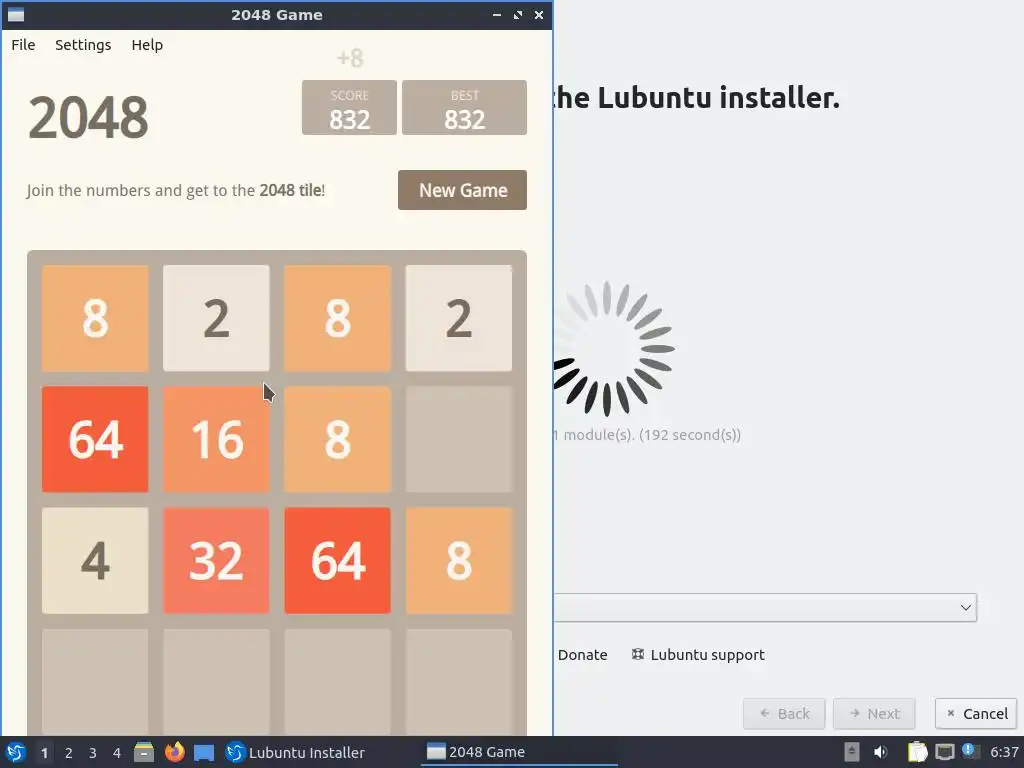
Task: Click the Cancel button in installer
Action: 976,714
